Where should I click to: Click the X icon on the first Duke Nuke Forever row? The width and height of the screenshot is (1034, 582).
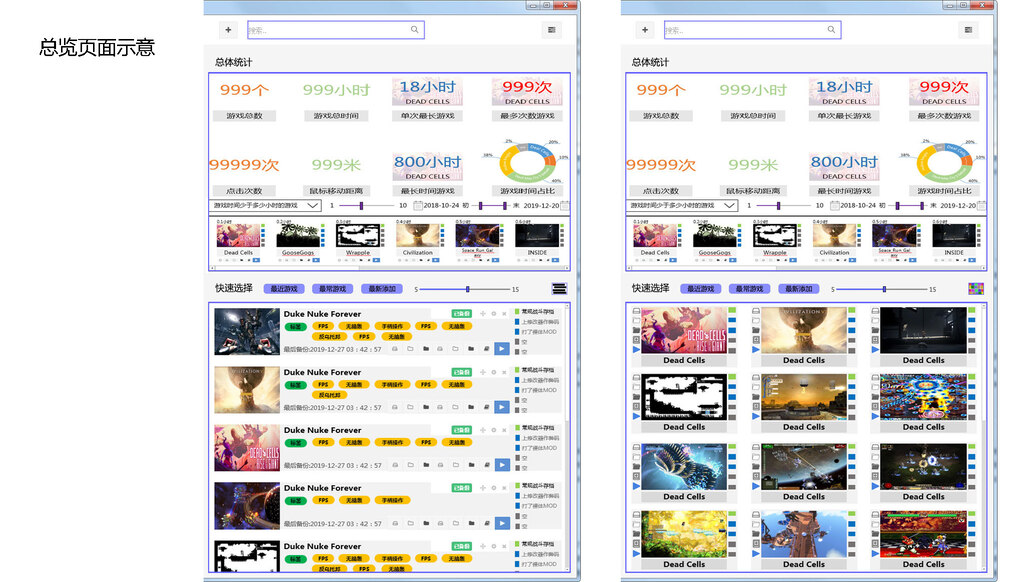click(x=504, y=314)
